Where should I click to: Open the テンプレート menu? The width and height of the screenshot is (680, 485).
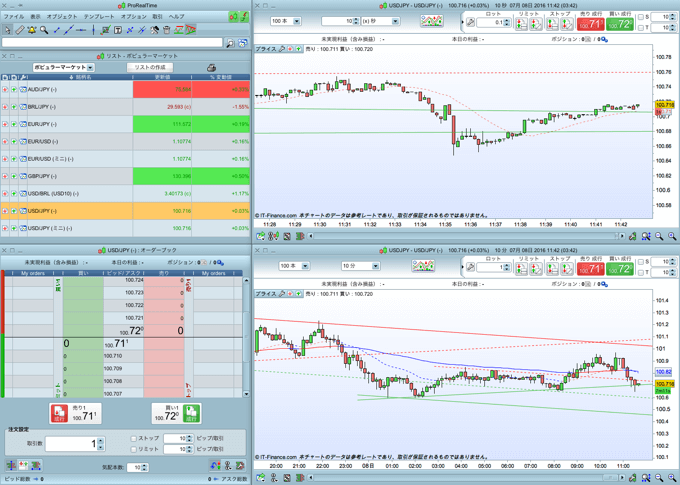click(x=99, y=16)
